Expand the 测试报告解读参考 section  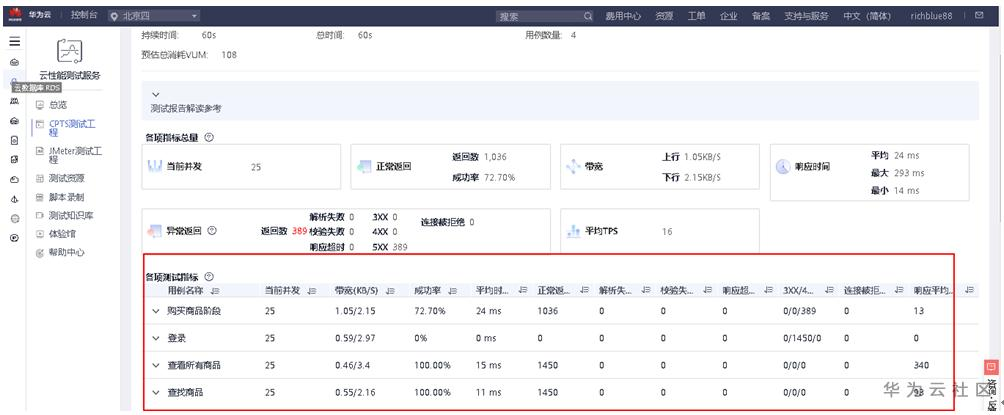[x=156, y=95]
